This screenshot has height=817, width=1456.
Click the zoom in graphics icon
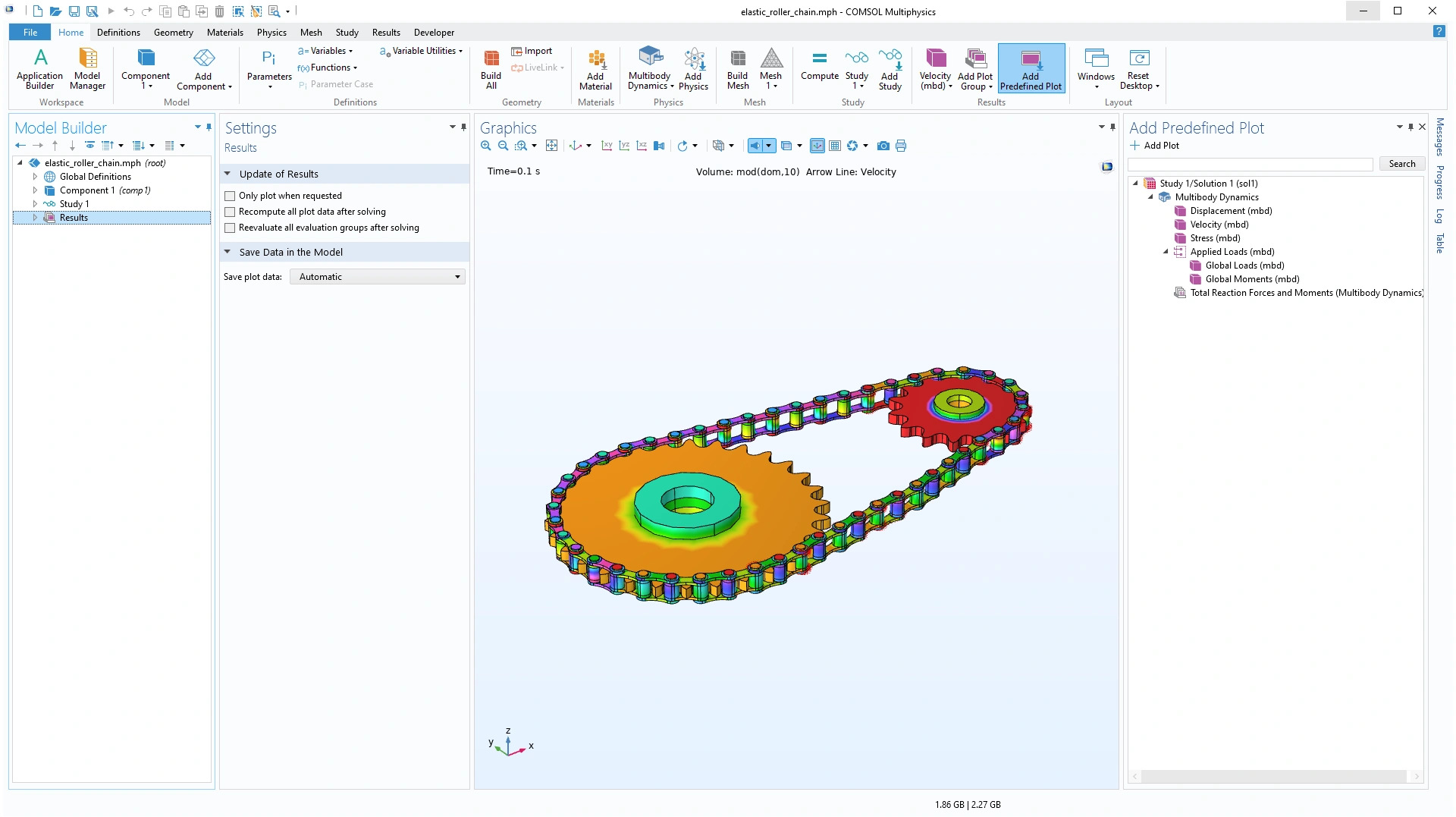(x=486, y=146)
